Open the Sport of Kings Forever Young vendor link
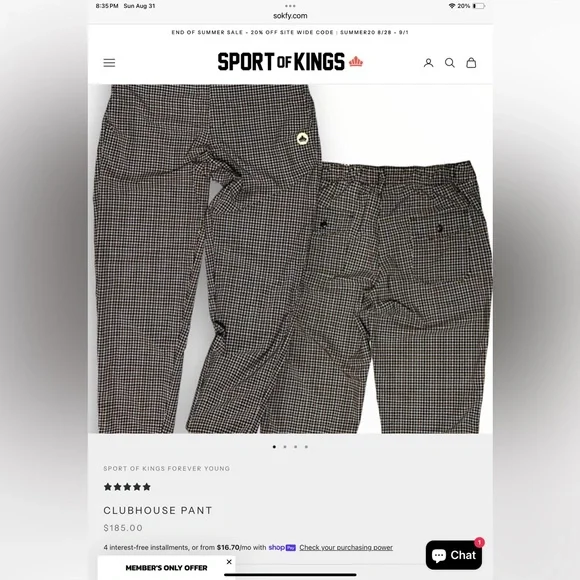The image size is (580, 580). click(166, 469)
